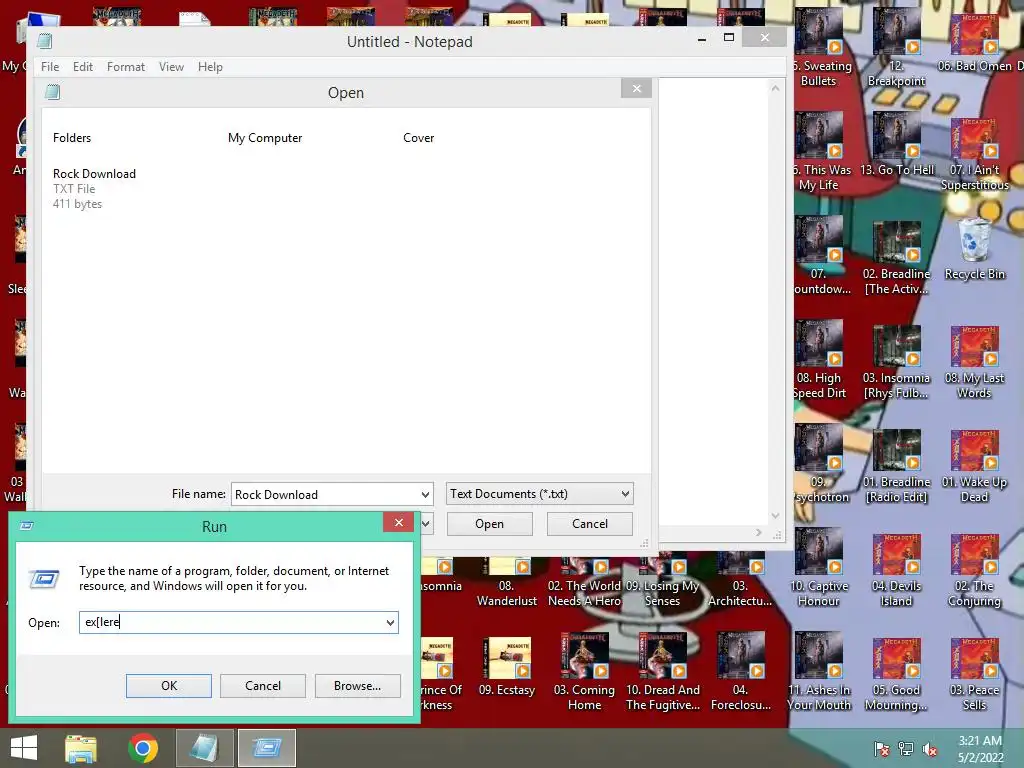This screenshot has width=1024, height=768.
Task: Select '05. Good Mourning...' desktop file
Action: point(897,674)
